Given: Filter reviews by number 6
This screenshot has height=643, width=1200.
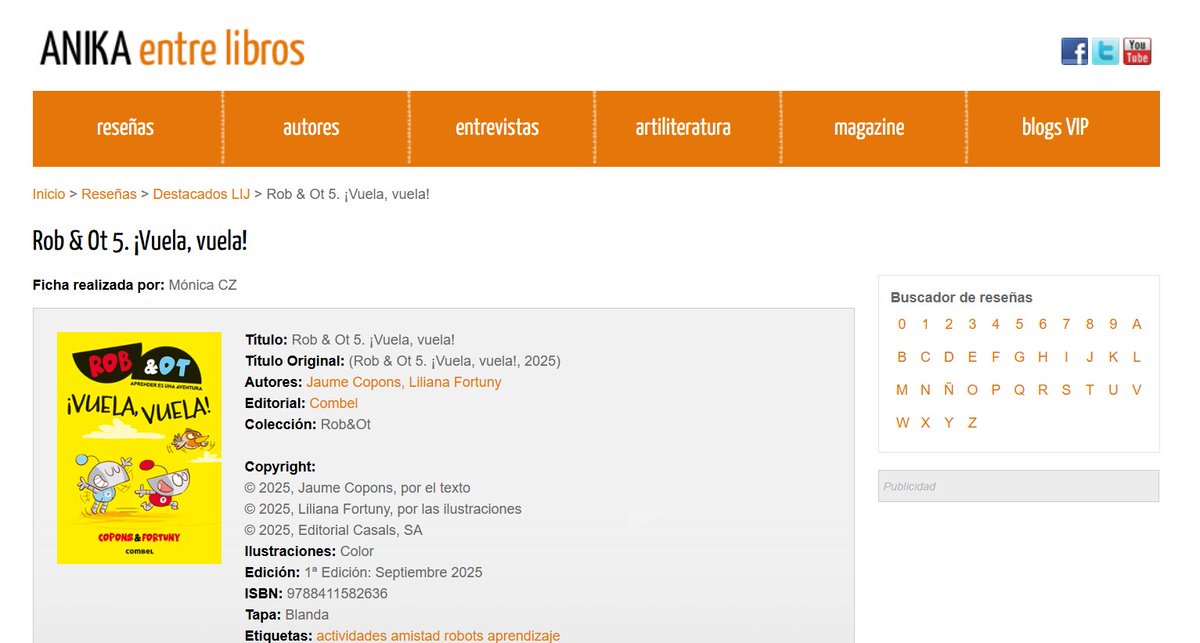Looking at the screenshot, I should point(1042,324).
